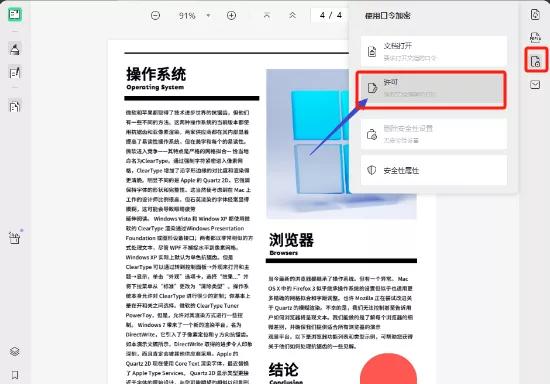Click the Operating System subtitle
550x384 pixels.
[155, 87]
